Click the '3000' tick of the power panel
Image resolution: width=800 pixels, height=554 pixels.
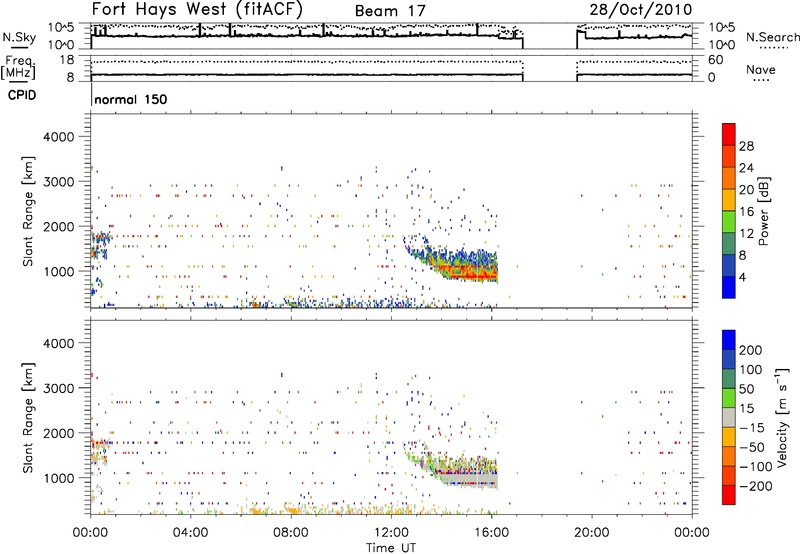(x=59, y=182)
